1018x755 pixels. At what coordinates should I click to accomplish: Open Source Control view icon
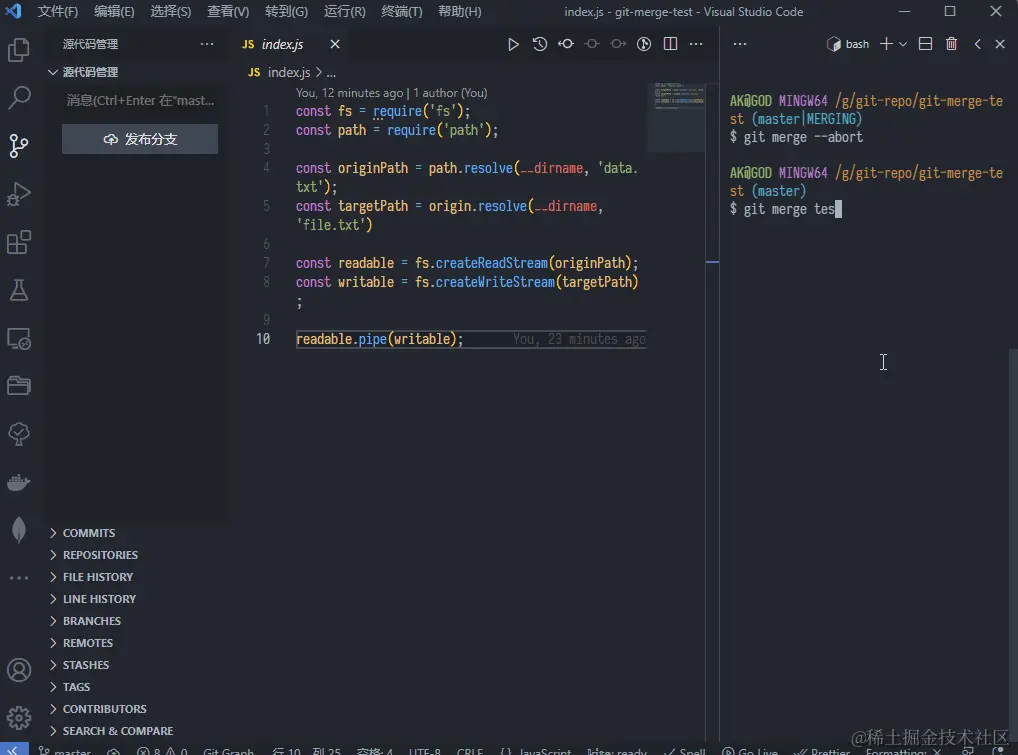19,145
